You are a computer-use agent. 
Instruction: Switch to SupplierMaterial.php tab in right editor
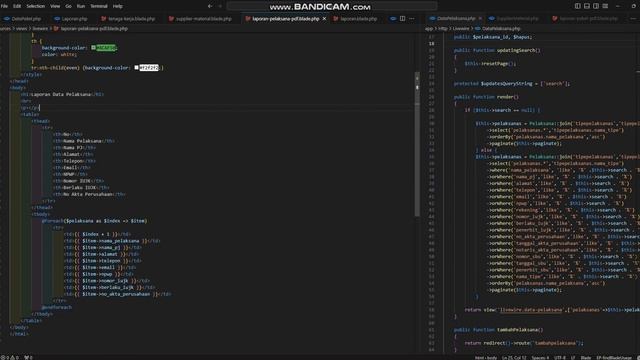click(513, 19)
